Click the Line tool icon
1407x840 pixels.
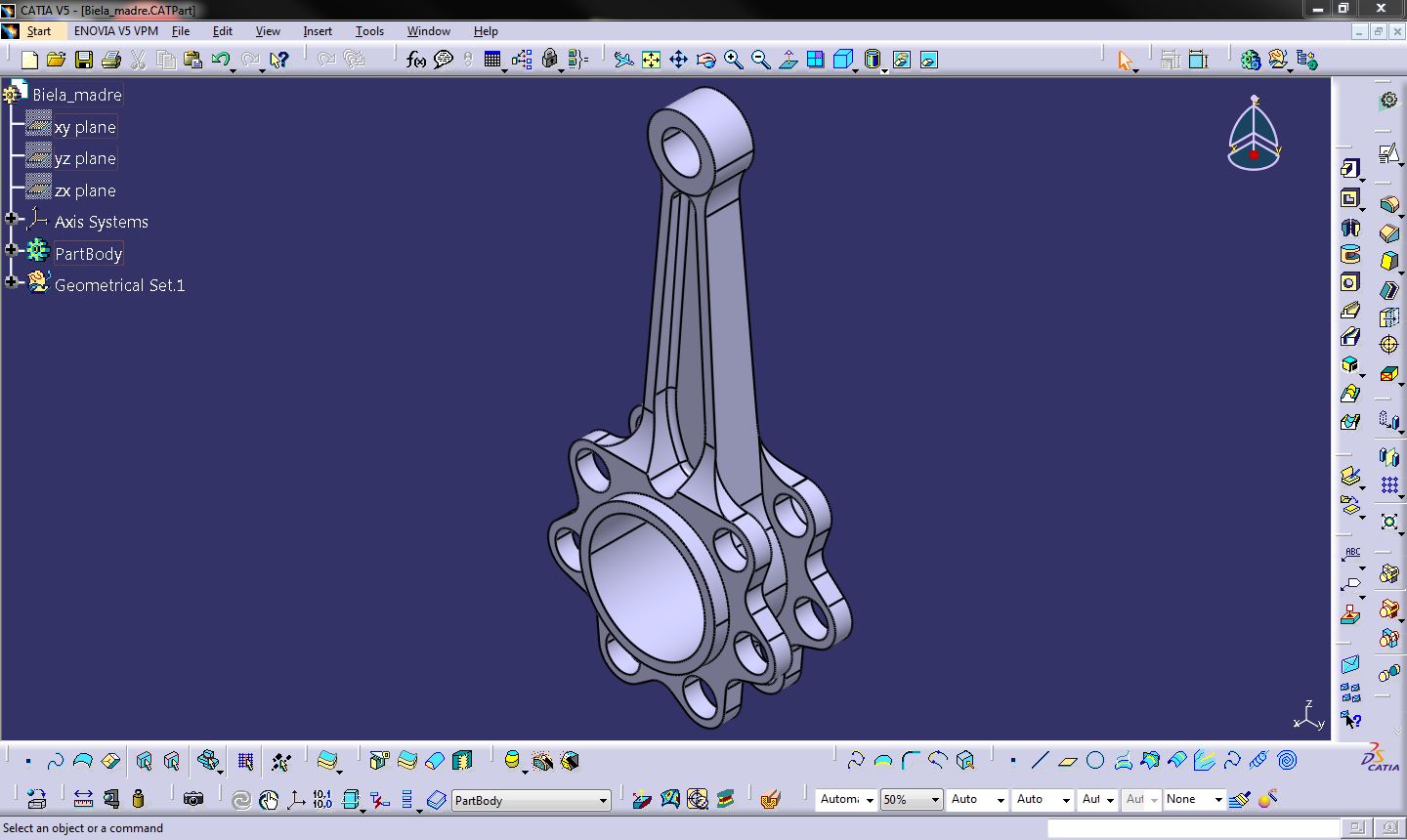tap(1041, 760)
